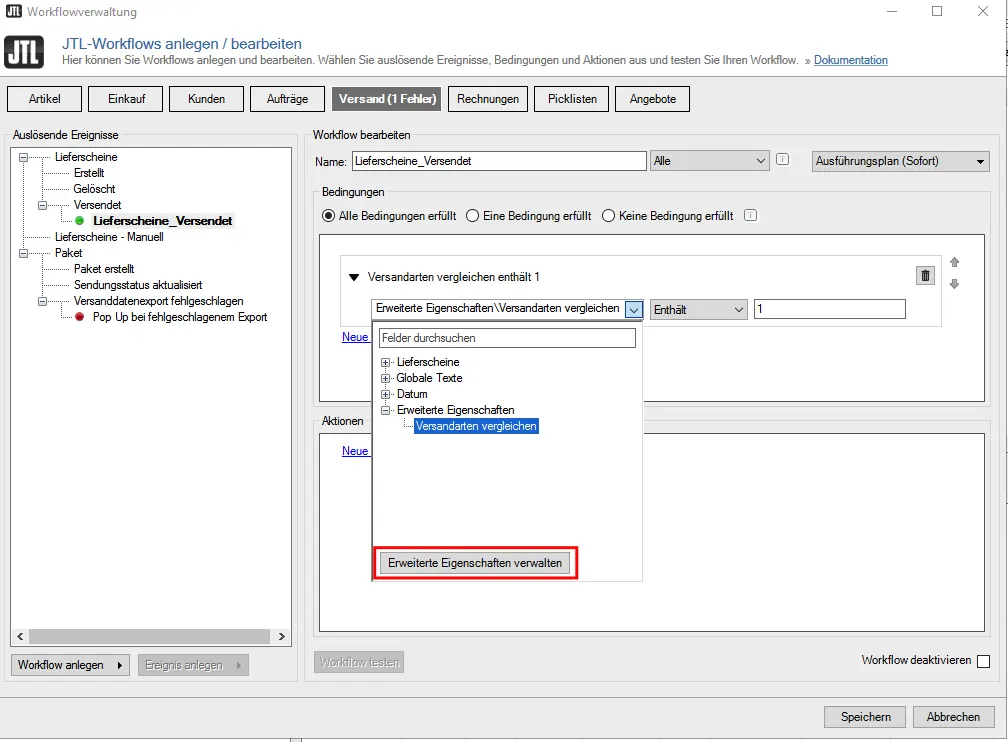The image size is (1008, 742).
Task: Switch to the Kunden tab
Action: pos(206,99)
